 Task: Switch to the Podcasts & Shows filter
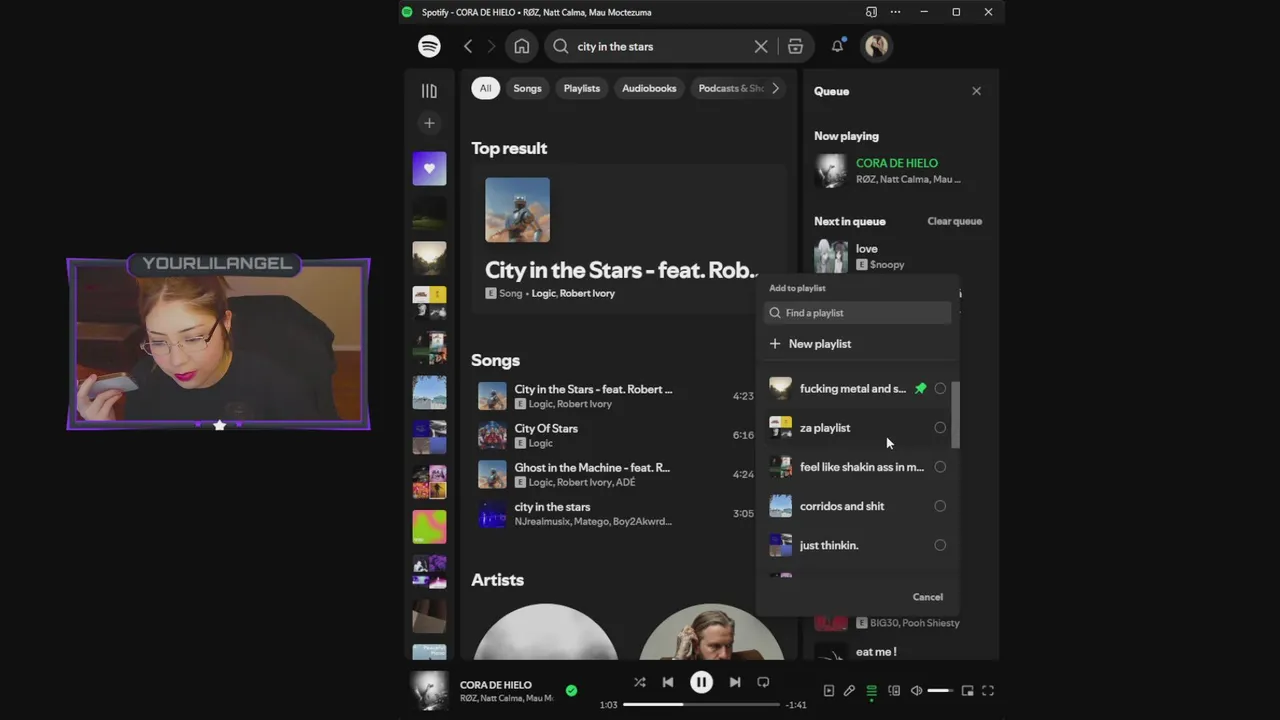coord(729,88)
